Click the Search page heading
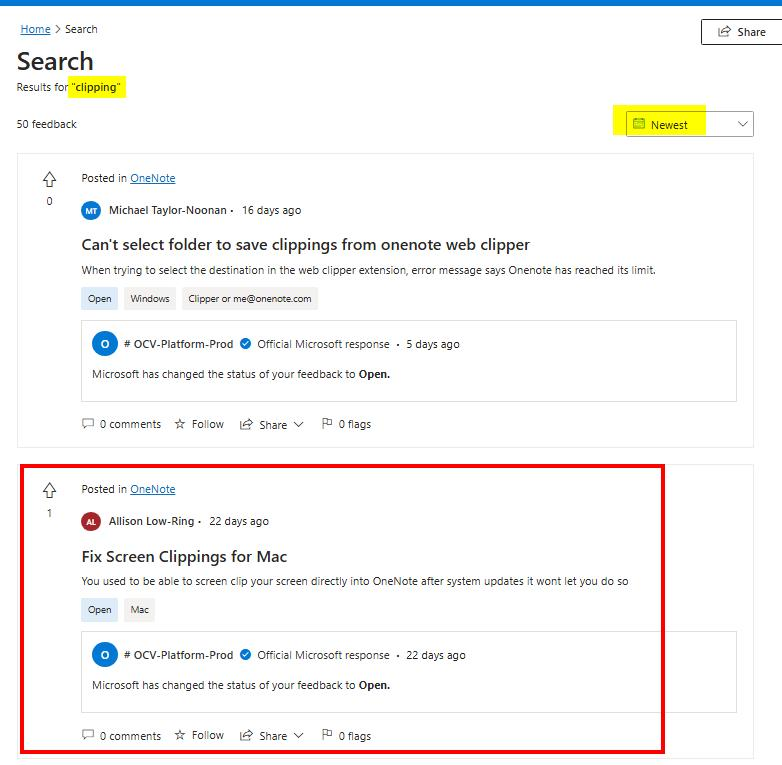Viewport: 782px width, 765px height. pyautogui.click(x=55, y=61)
